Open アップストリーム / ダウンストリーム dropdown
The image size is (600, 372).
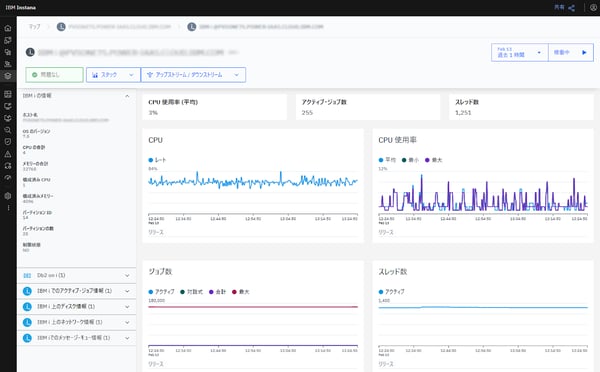(x=193, y=75)
